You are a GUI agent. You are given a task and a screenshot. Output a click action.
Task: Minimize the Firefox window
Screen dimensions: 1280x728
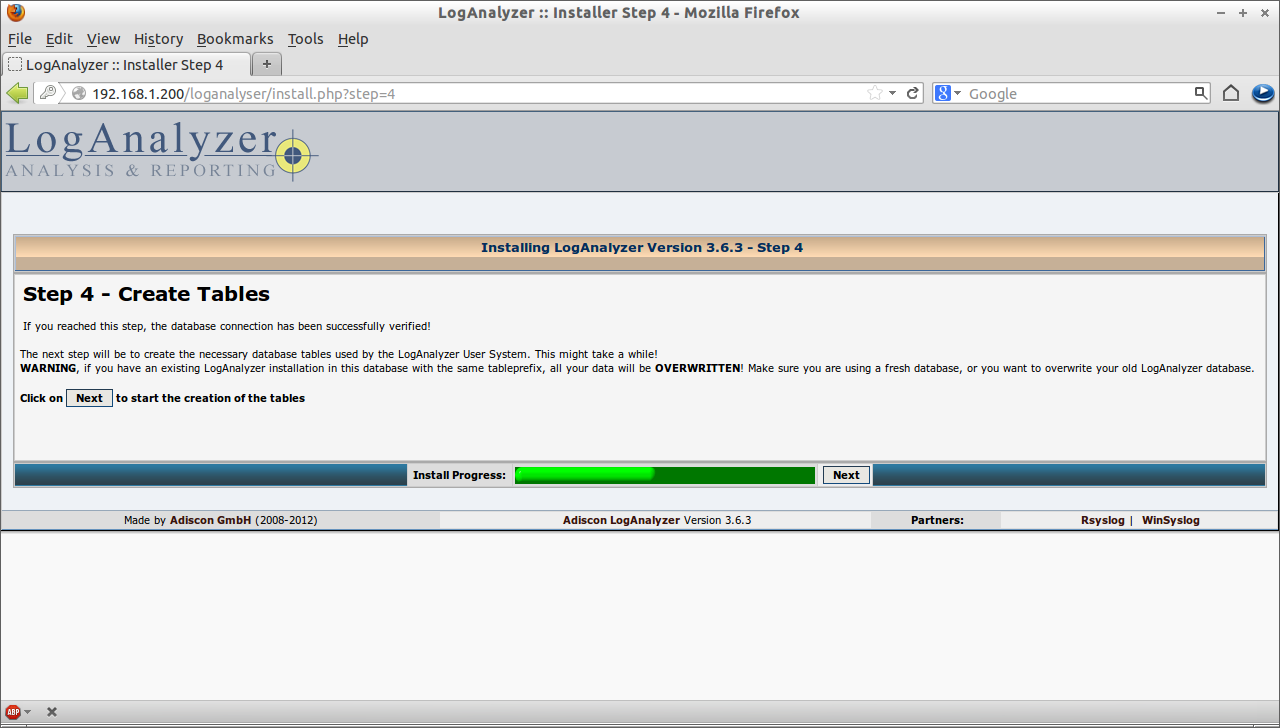click(x=1220, y=13)
